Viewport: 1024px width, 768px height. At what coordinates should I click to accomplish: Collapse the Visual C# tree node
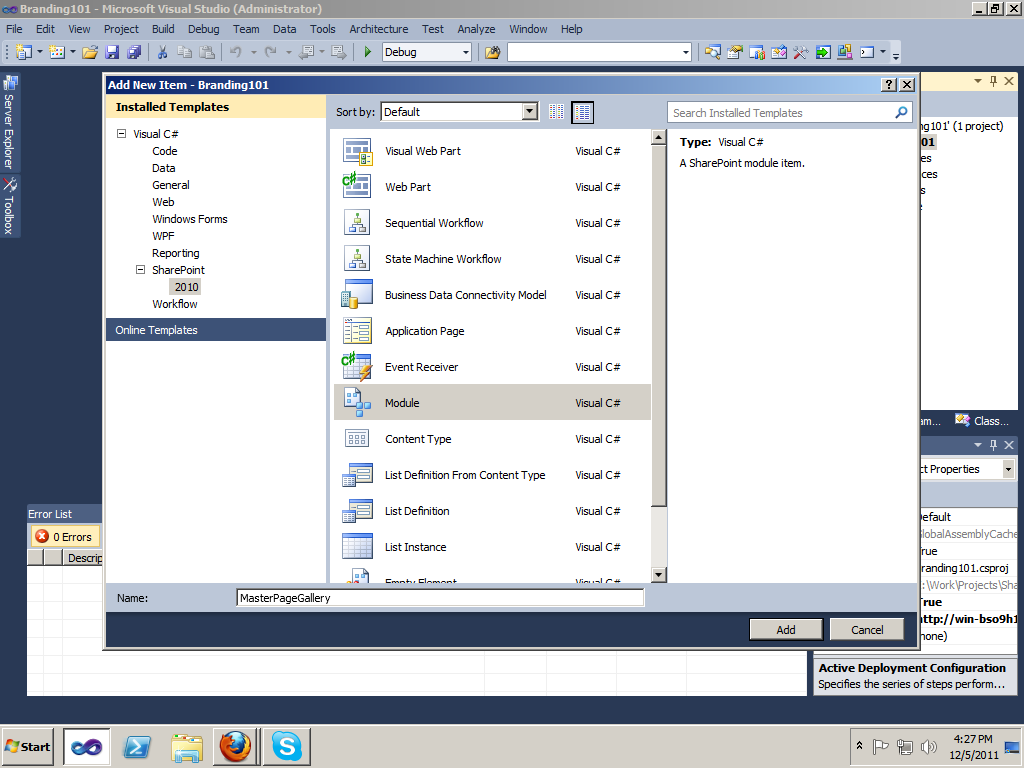pyautogui.click(x=121, y=133)
